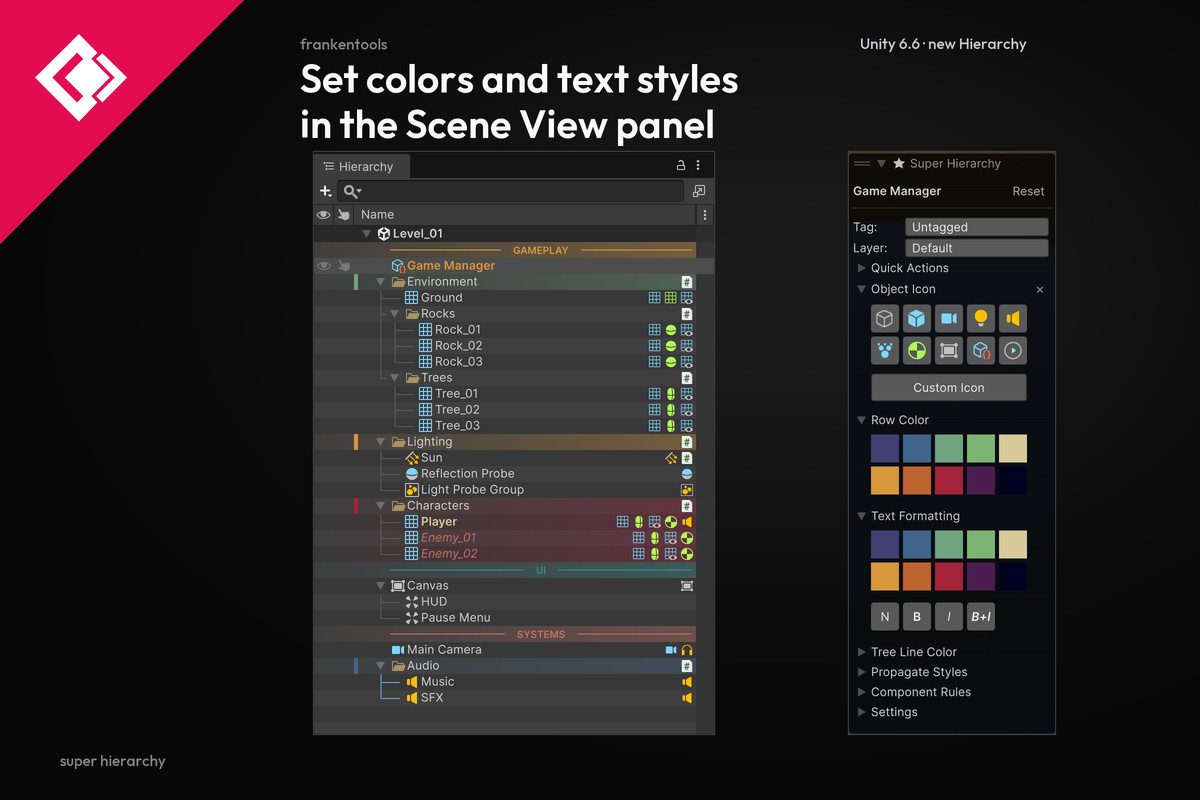Open the column header three-dot menu
Image resolution: width=1200 pixels, height=800 pixels.
coord(705,215)
